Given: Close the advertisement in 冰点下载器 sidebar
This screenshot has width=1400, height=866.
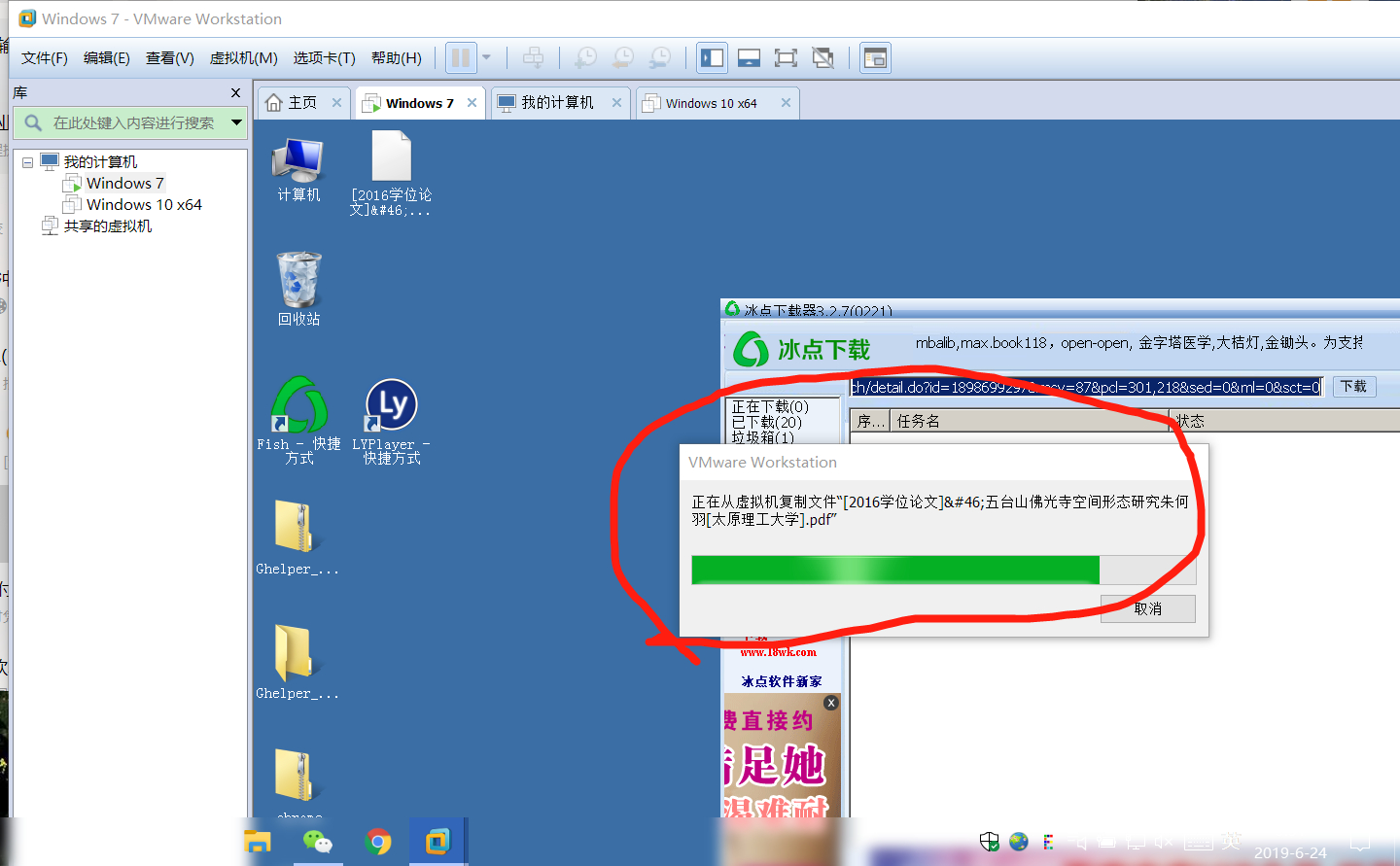Looking at the screenshot, I should pos(831,703).
